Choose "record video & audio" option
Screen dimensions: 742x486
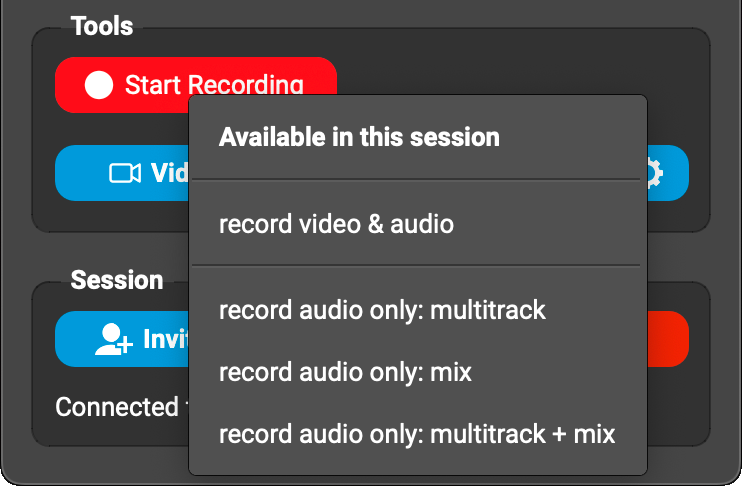pyautogui.click(x=336, y=224)
